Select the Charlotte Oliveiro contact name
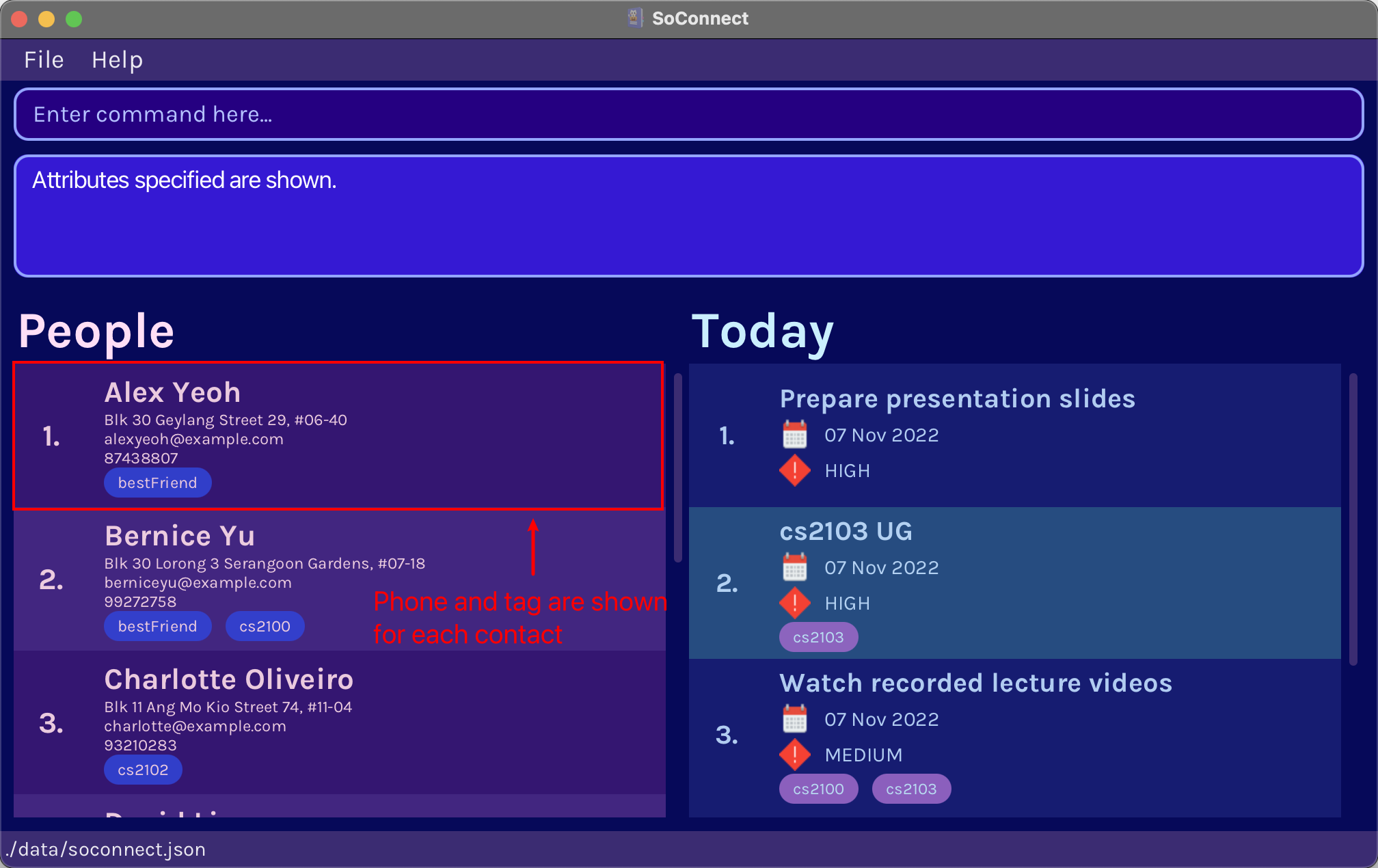The width and height of the screenshot is (1378, 868). 229,679
